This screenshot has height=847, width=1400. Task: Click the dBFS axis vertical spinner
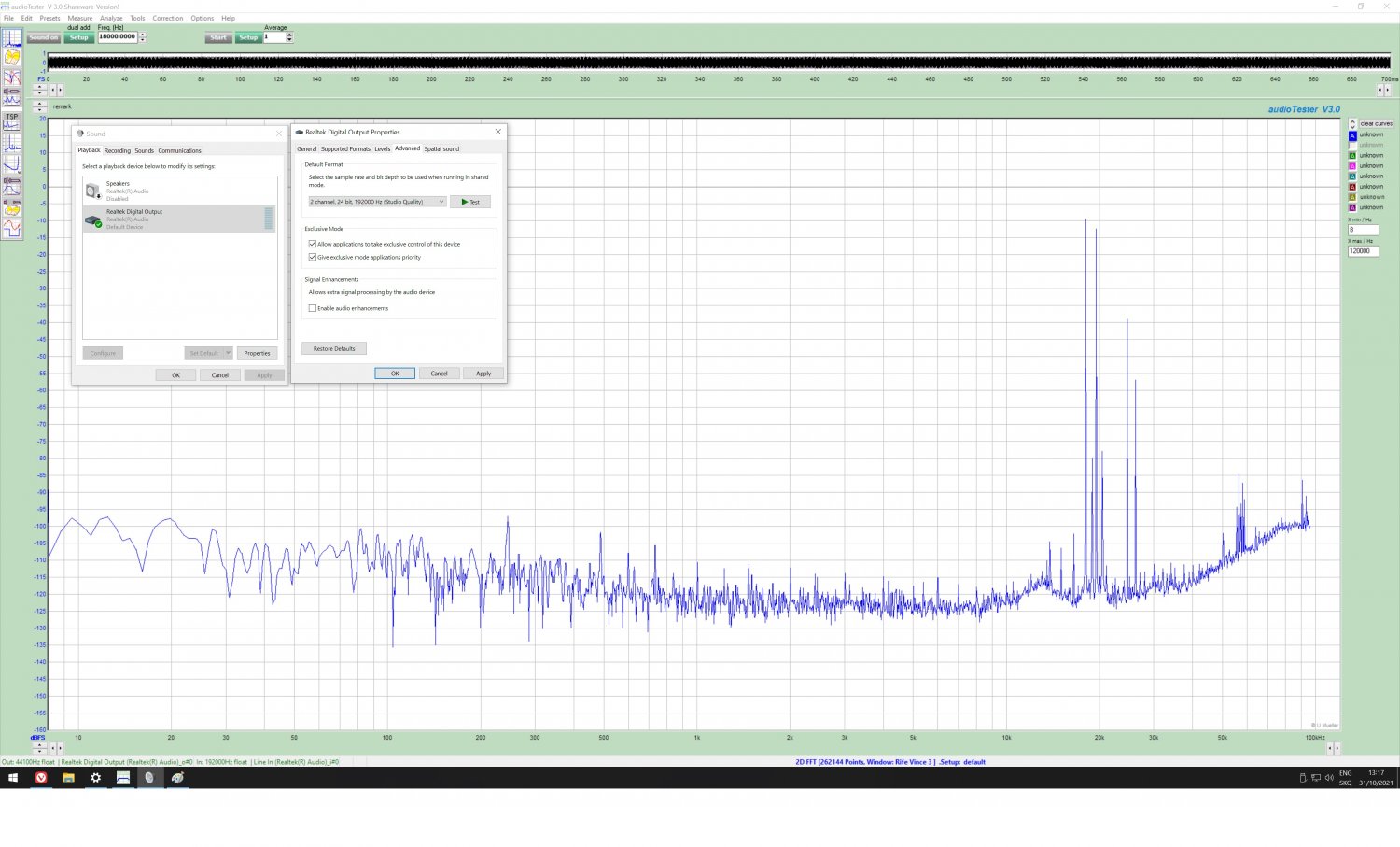39,748
